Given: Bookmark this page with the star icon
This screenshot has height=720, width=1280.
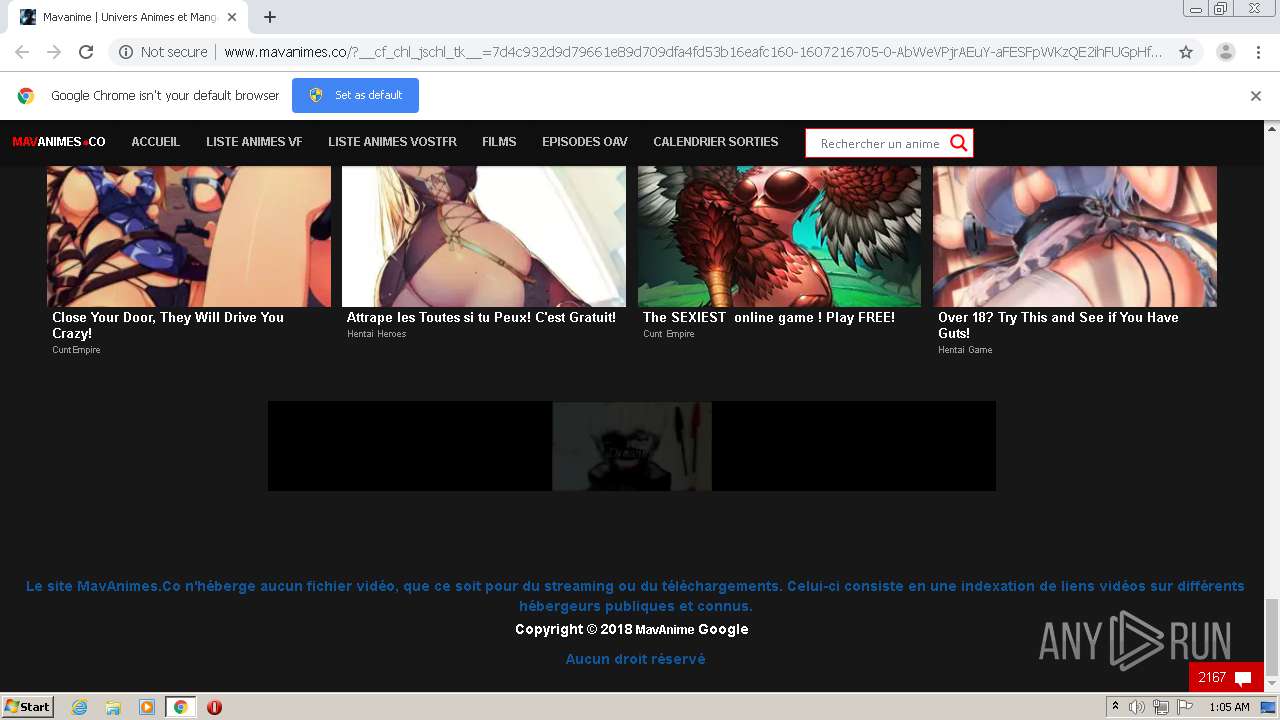Looking at the screenshot, I should coord(1186,52).
